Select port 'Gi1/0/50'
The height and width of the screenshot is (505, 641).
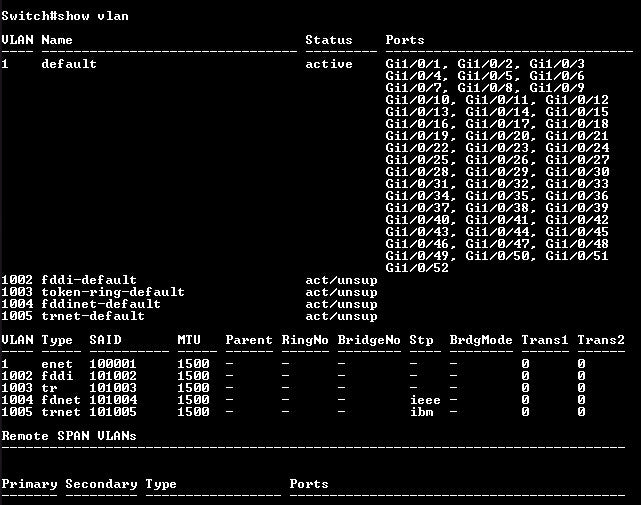(x=497, y=256)
